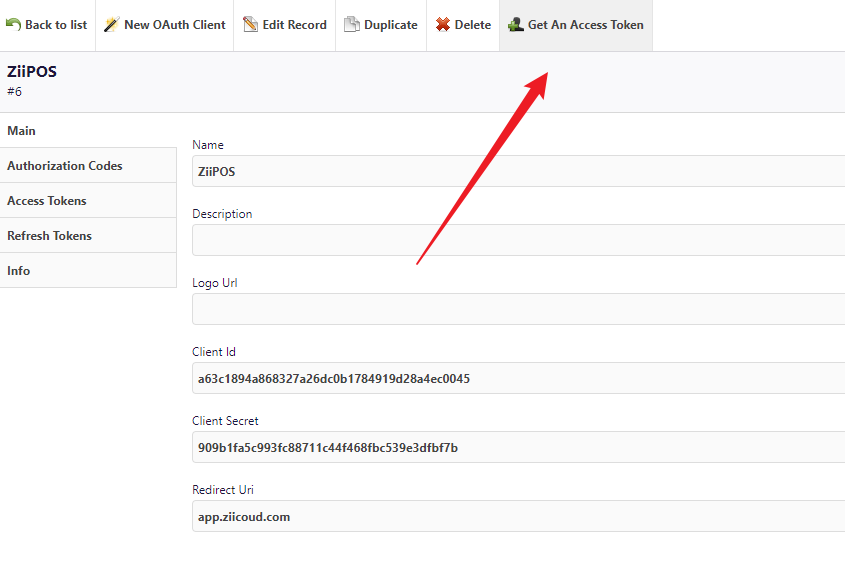Click the New OAuth Client wand icon
The height and width of the screenshot is (569, 845).
point(111,25)
